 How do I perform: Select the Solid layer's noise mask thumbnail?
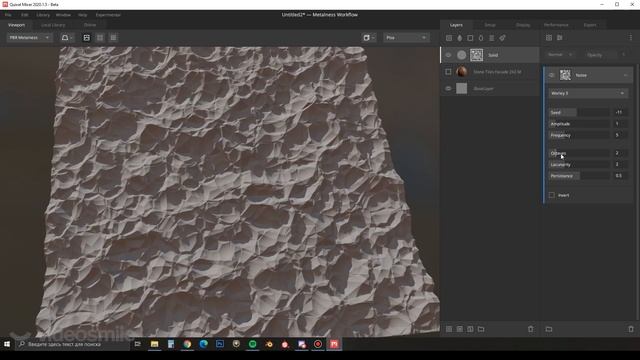[476, 55]
